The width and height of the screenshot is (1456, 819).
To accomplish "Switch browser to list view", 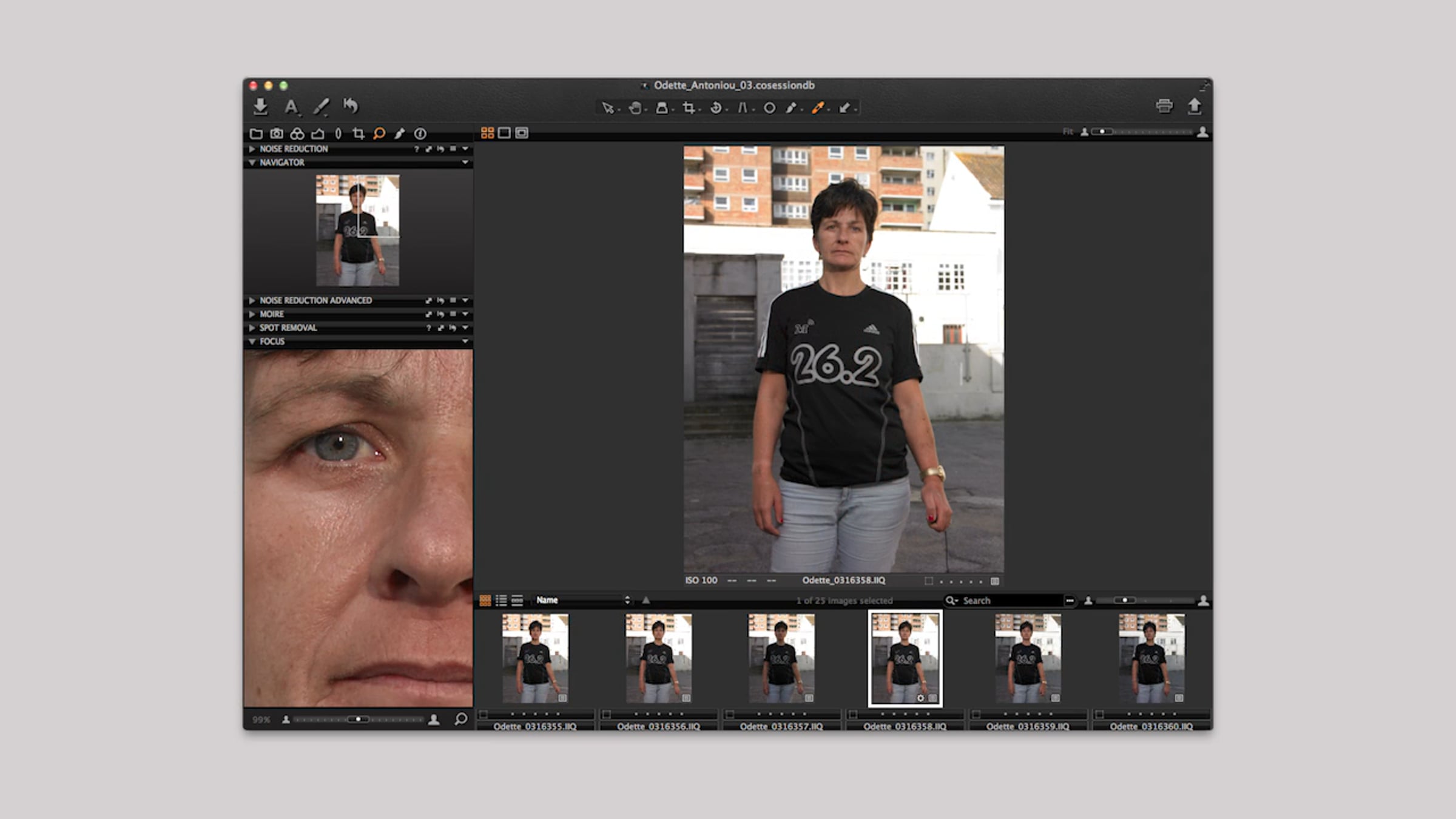I will 501,600.
